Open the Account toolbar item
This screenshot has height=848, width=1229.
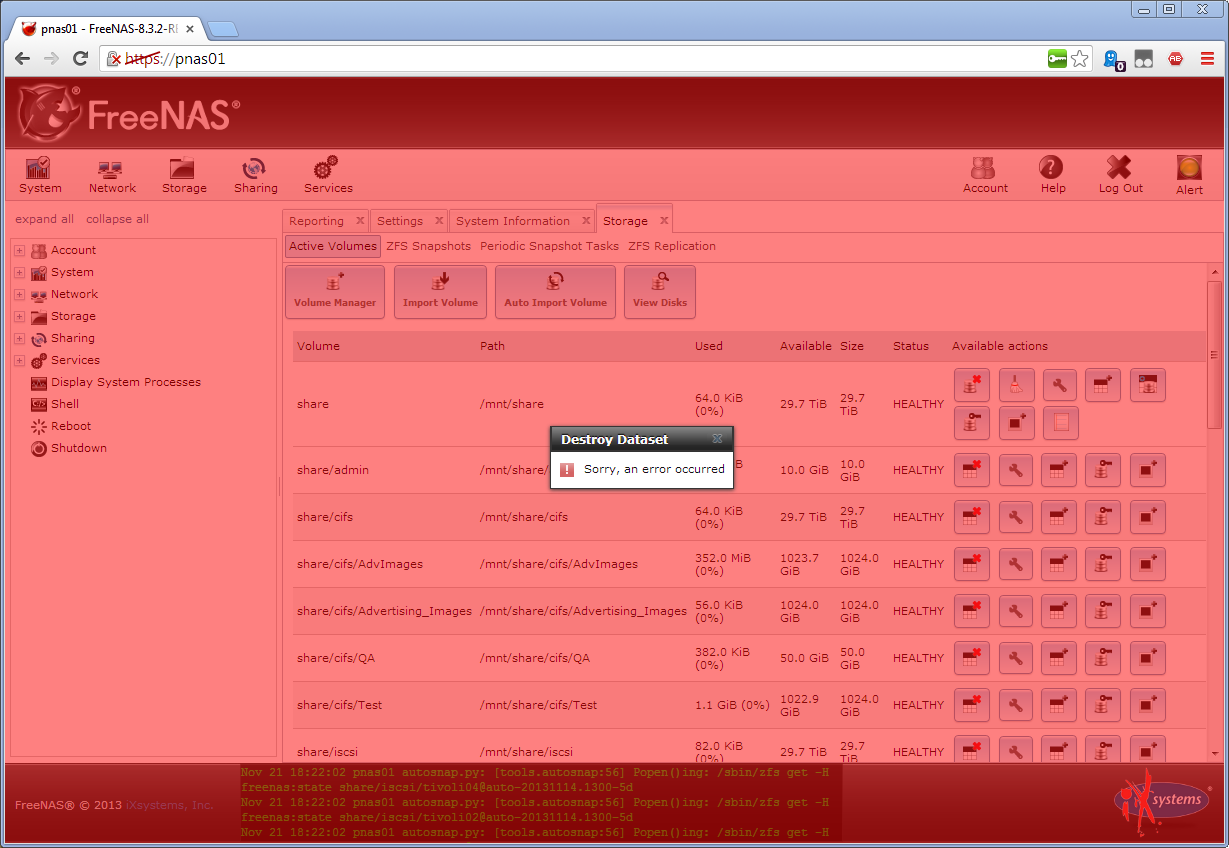tap(985, 175)
